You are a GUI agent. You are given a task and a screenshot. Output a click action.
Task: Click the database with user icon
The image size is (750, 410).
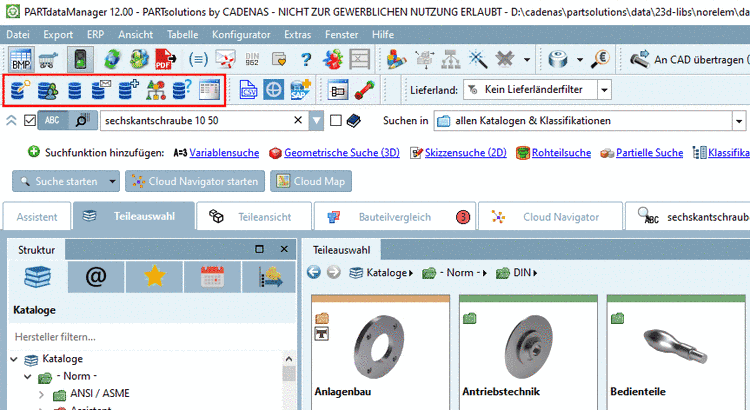pos(48,90)
